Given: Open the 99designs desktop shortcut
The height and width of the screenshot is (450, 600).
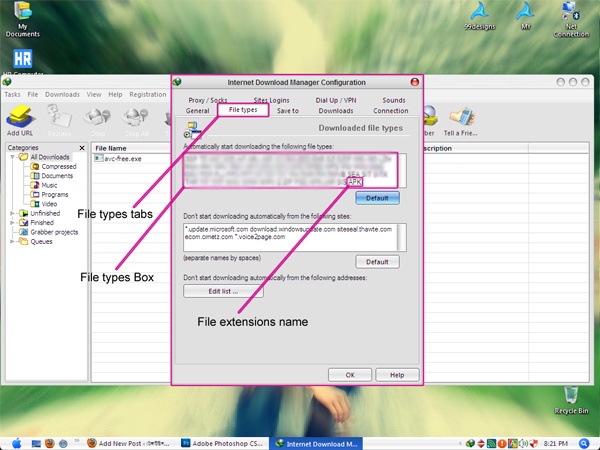Looking at the screenshot, I should coord(479,16).
